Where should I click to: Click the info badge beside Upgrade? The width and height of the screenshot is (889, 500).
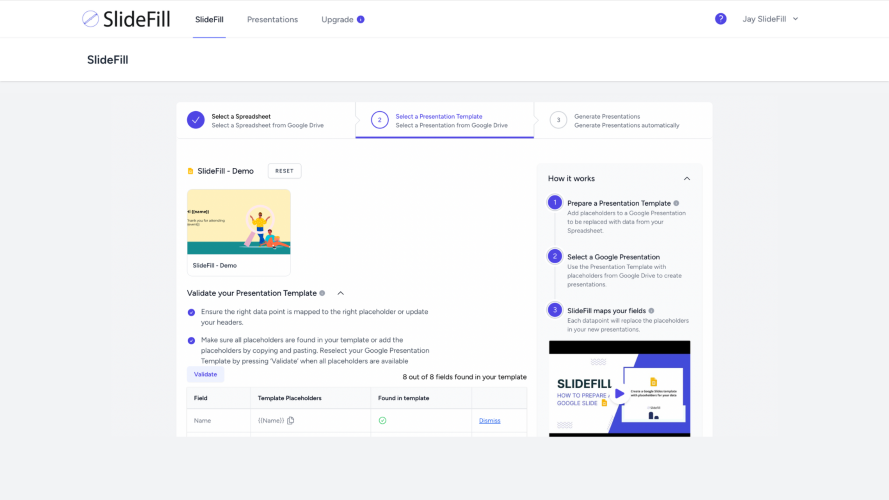[361, 19]
